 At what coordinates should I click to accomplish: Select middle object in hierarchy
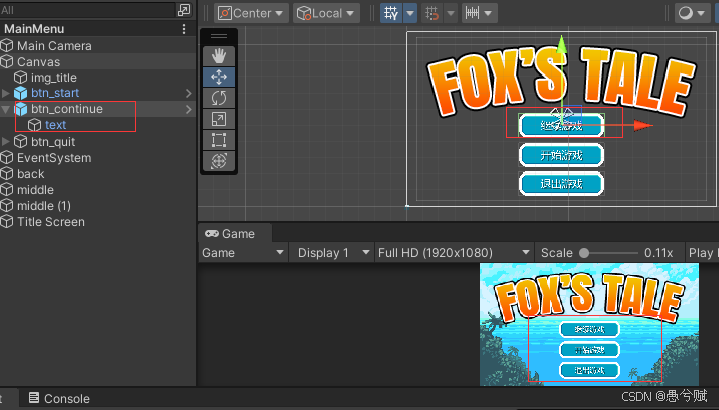[35, 190]
